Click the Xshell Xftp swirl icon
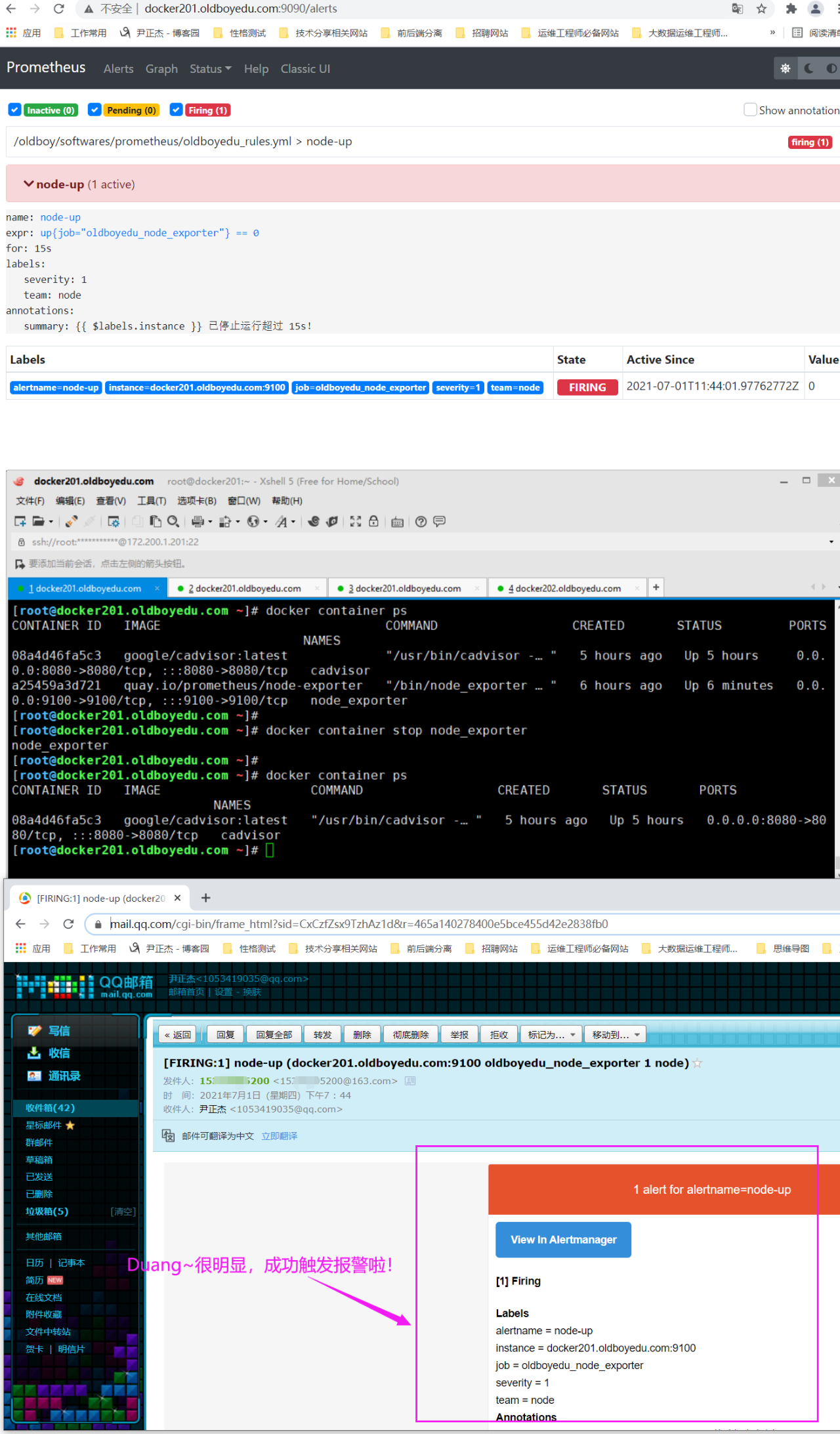 (314, 522)
